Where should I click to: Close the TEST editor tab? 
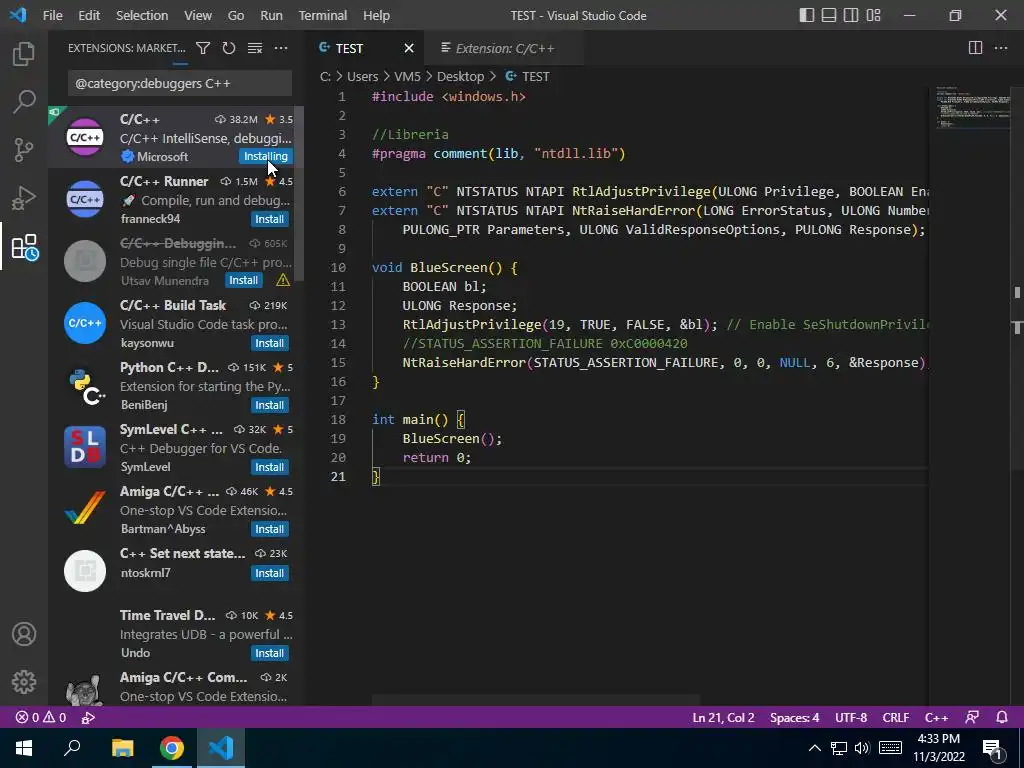coord(409,48)
